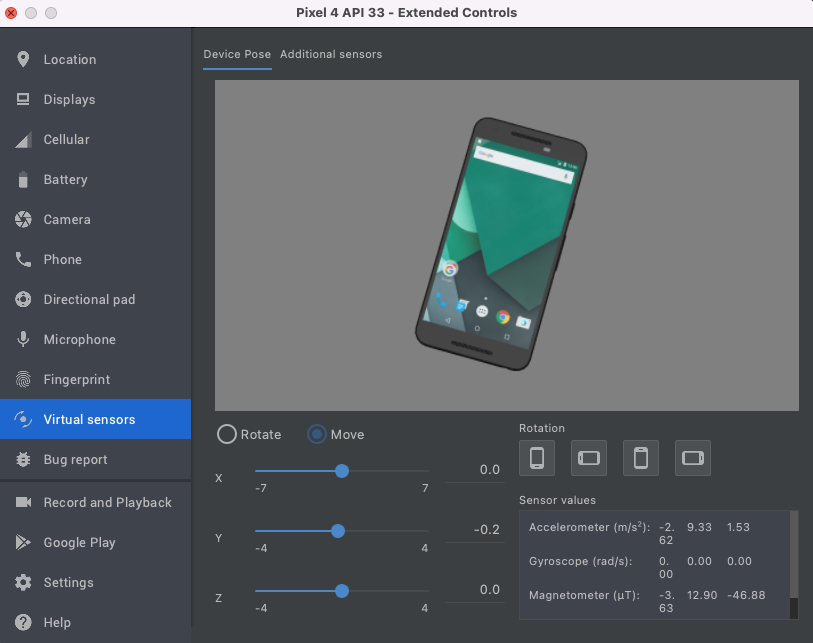
Task: Open the Directional pad section
Action: pyautogui.click(x=95, y=299)
